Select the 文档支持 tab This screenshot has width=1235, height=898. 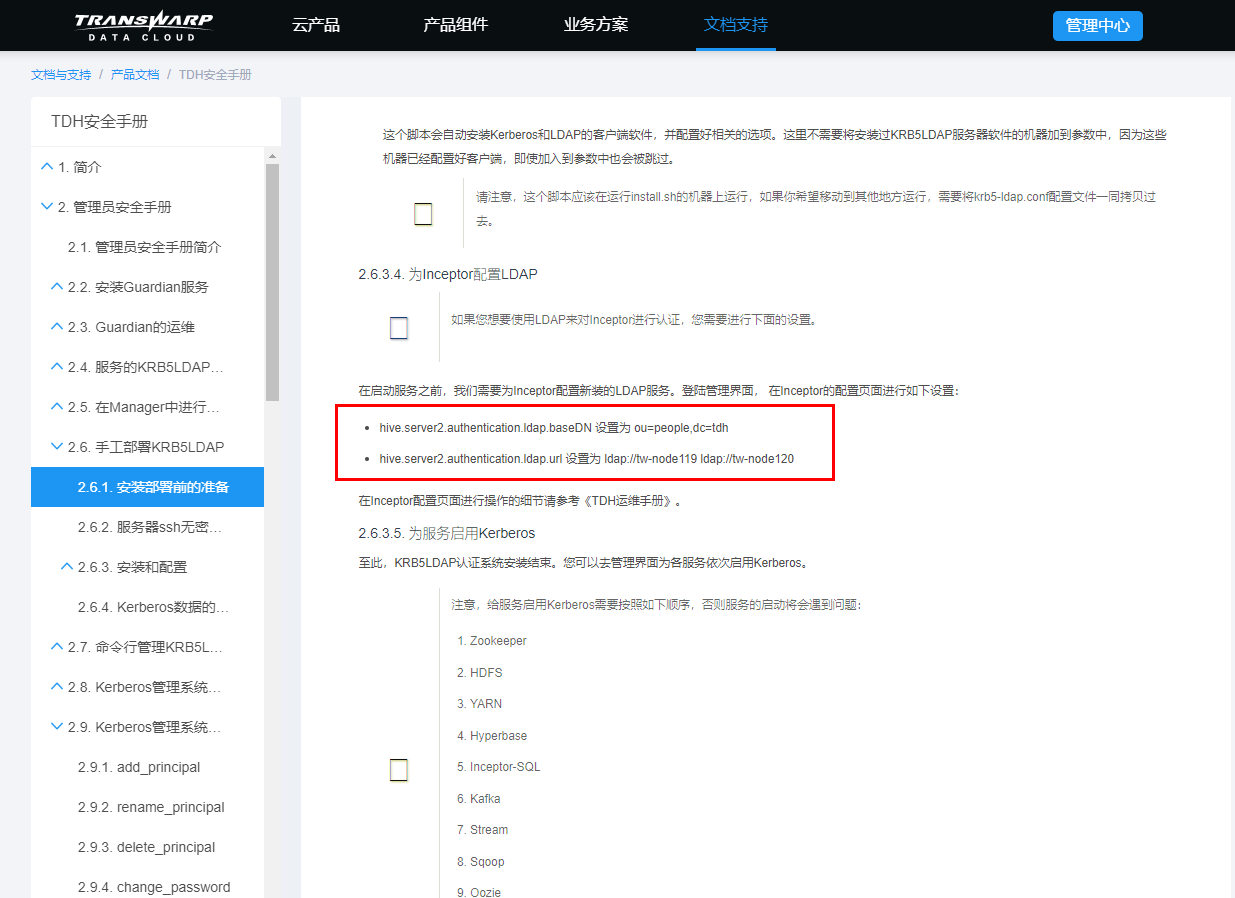(x=735, y=25)
